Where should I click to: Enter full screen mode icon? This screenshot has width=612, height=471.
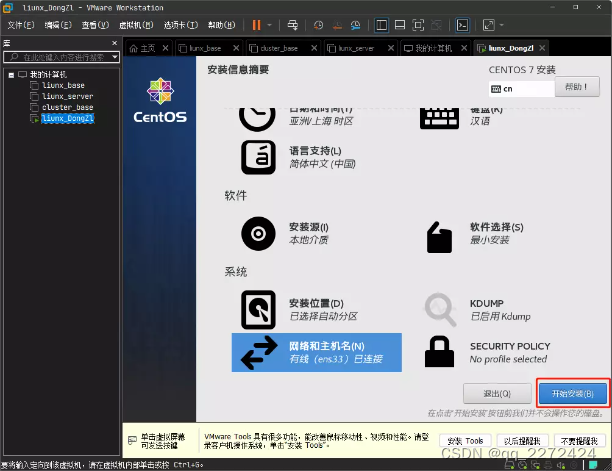point(418,25)
